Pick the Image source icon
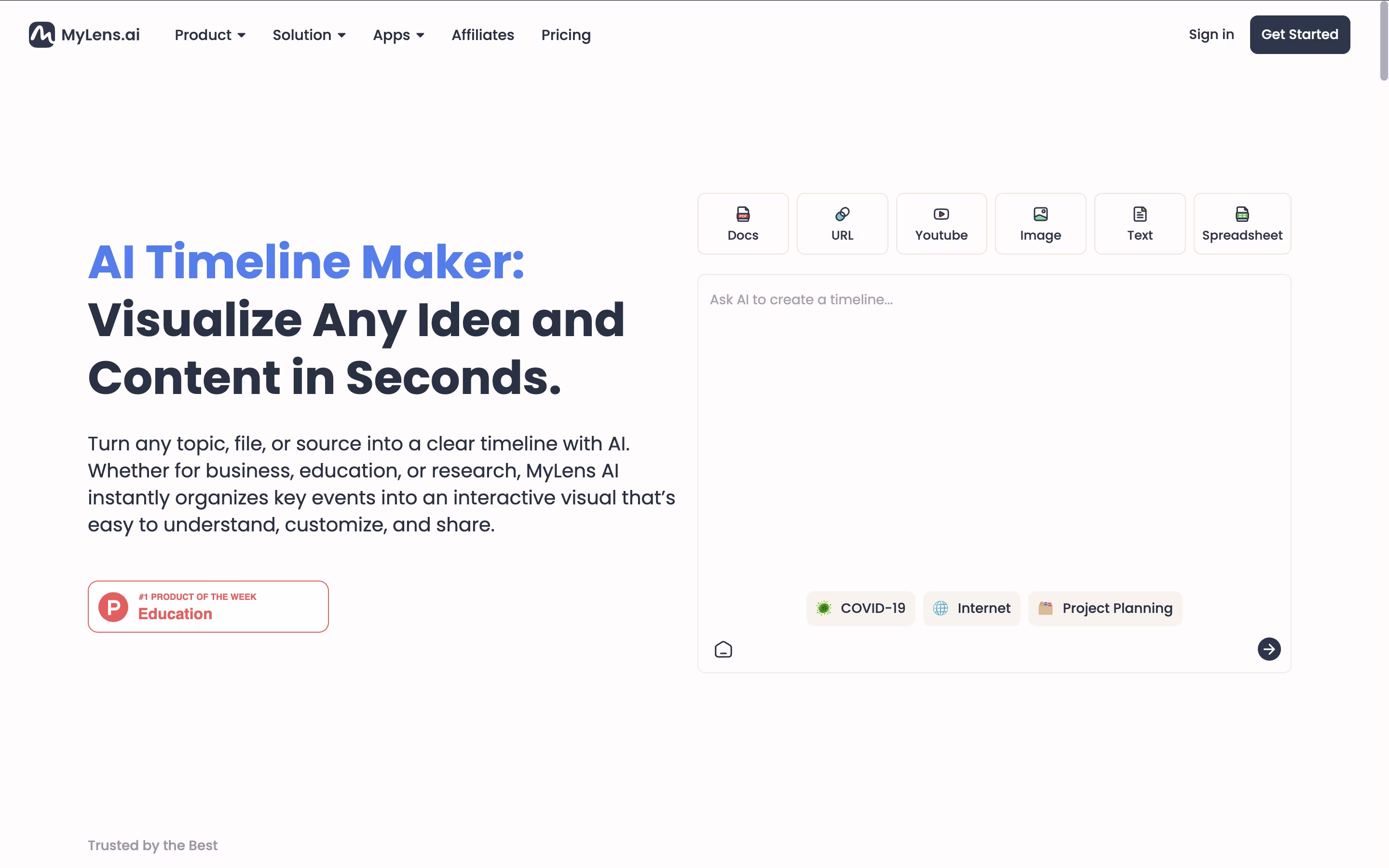This screenshot has height=868, width=1389. pos(1040,214)
